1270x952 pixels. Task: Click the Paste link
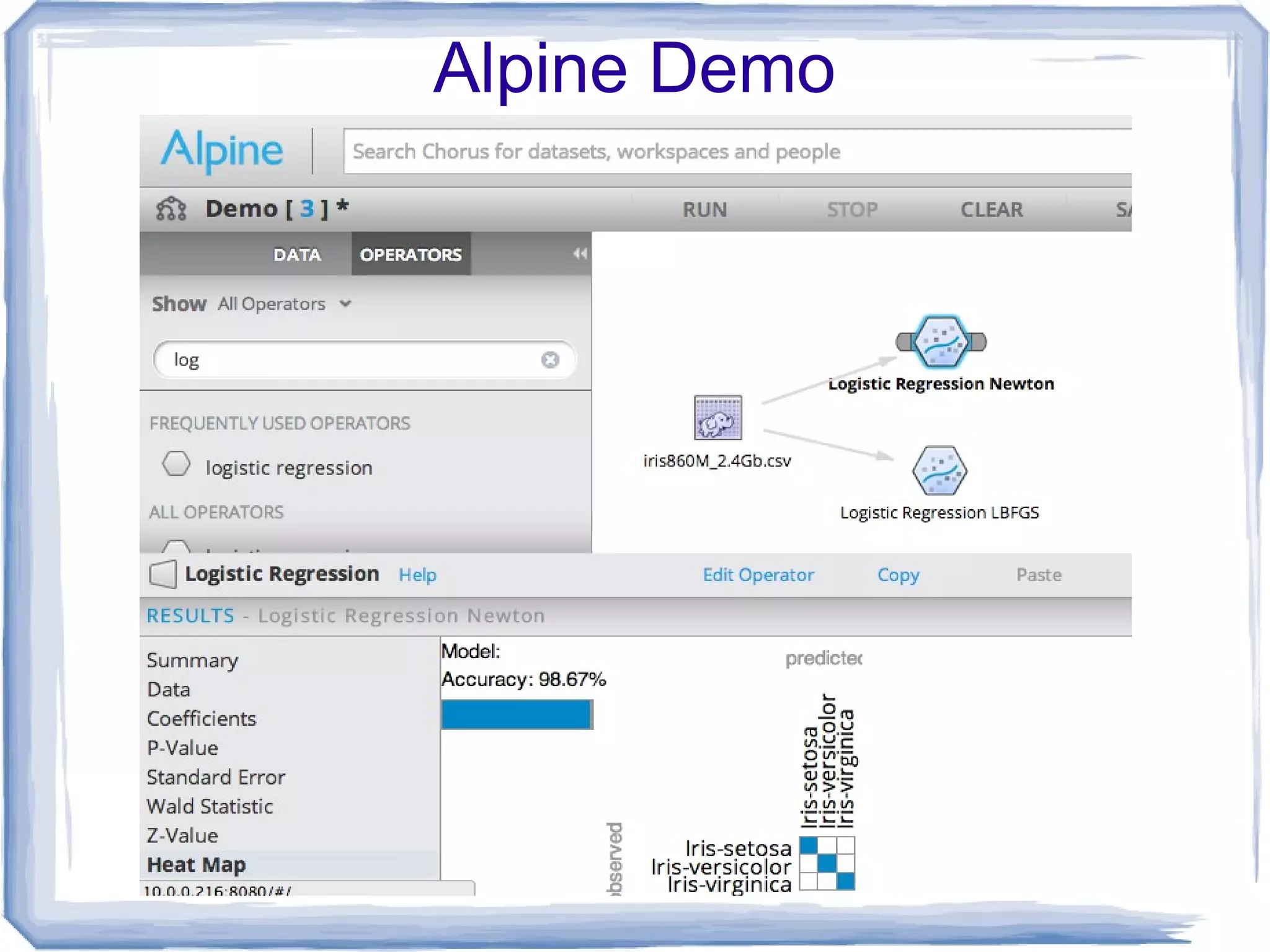1039,575
